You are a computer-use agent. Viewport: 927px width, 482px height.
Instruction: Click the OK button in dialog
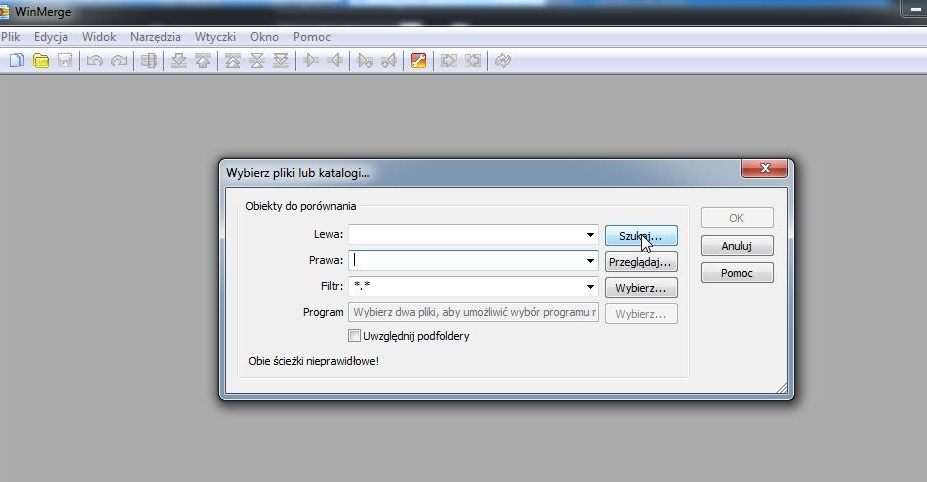737,218
